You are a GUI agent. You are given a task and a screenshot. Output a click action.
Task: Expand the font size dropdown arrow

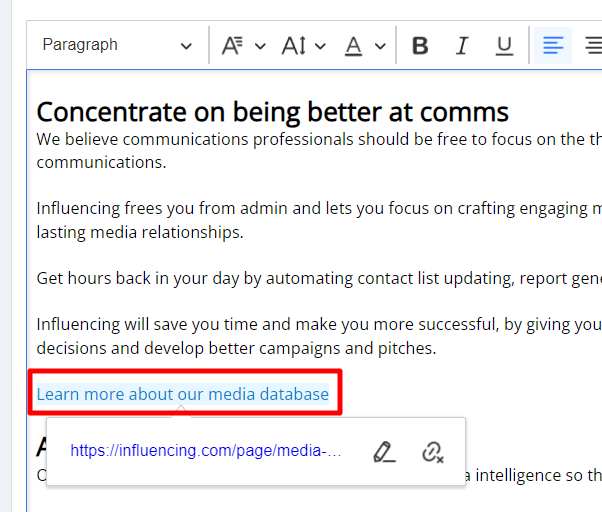tap(320, 46)
